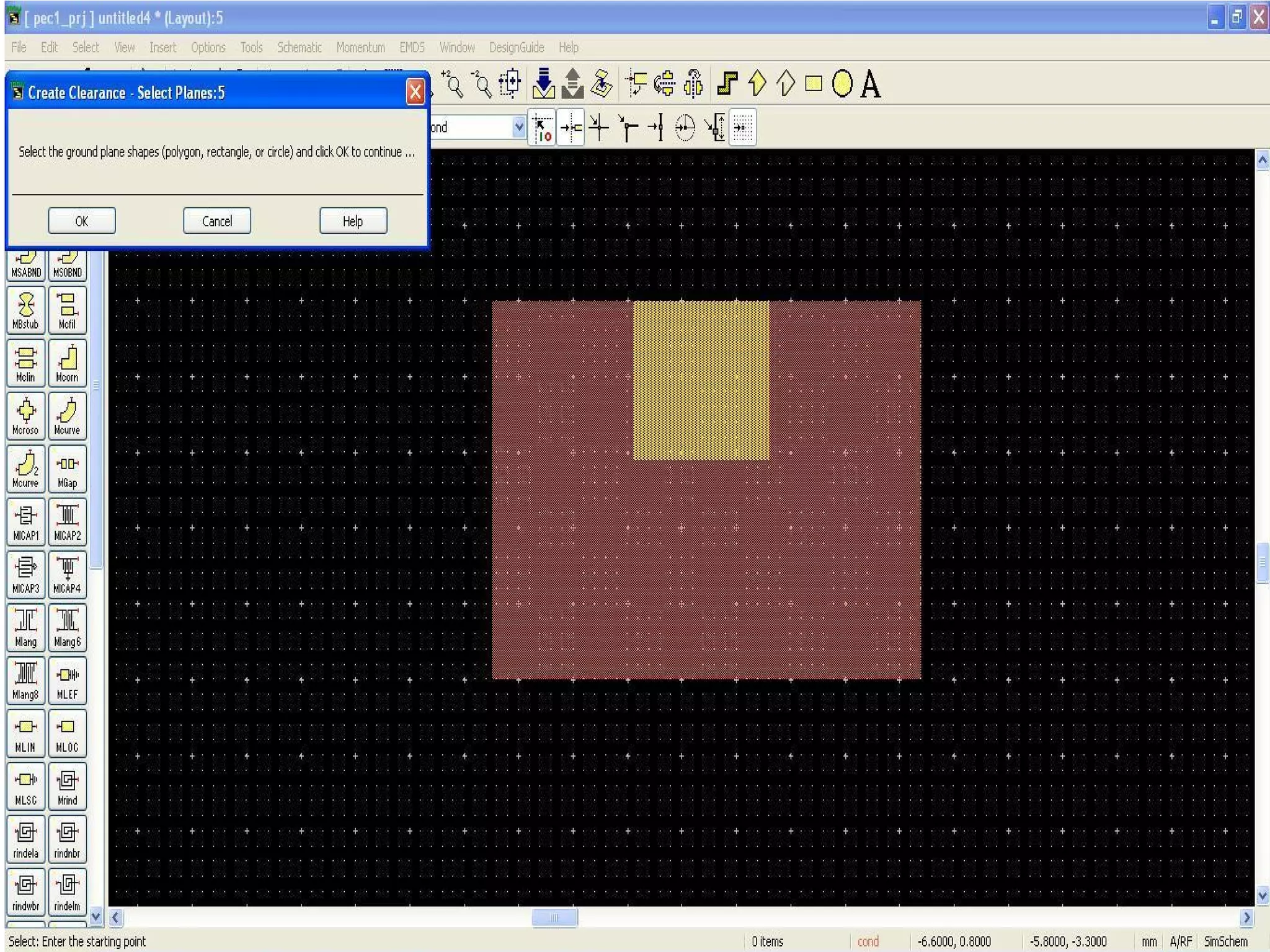The image size is (1270, 952).
Task: Choose the Insert Path tool icon
Action: 727,84
